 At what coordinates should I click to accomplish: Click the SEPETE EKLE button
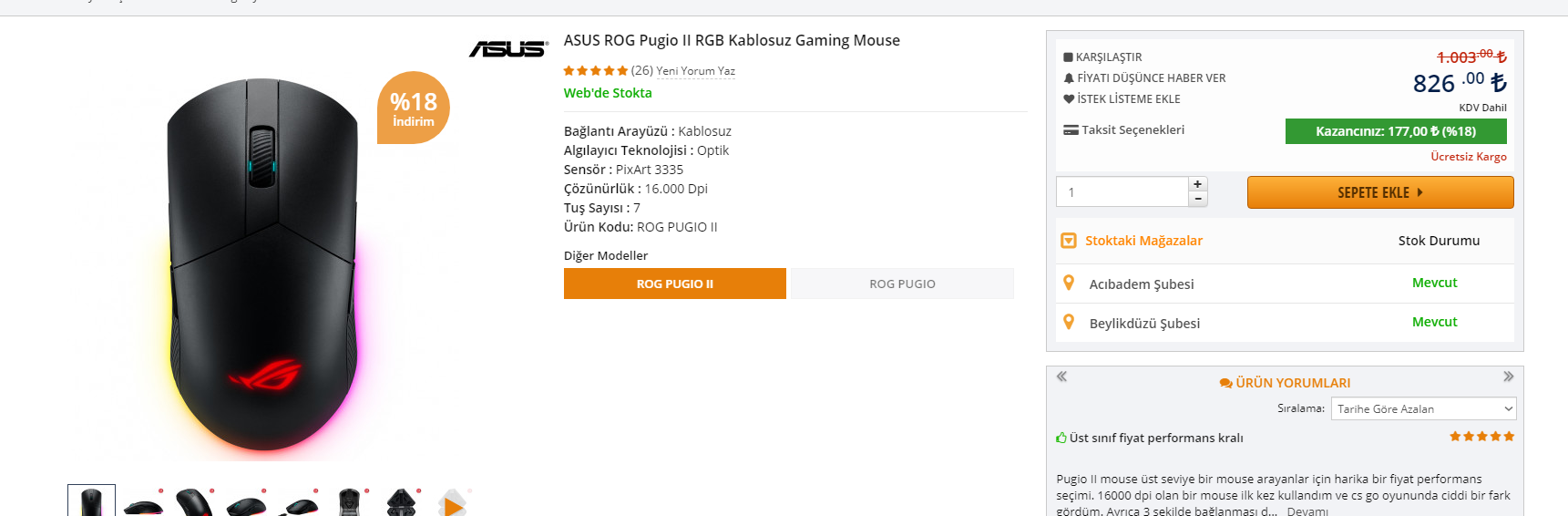pos(1379,192)
